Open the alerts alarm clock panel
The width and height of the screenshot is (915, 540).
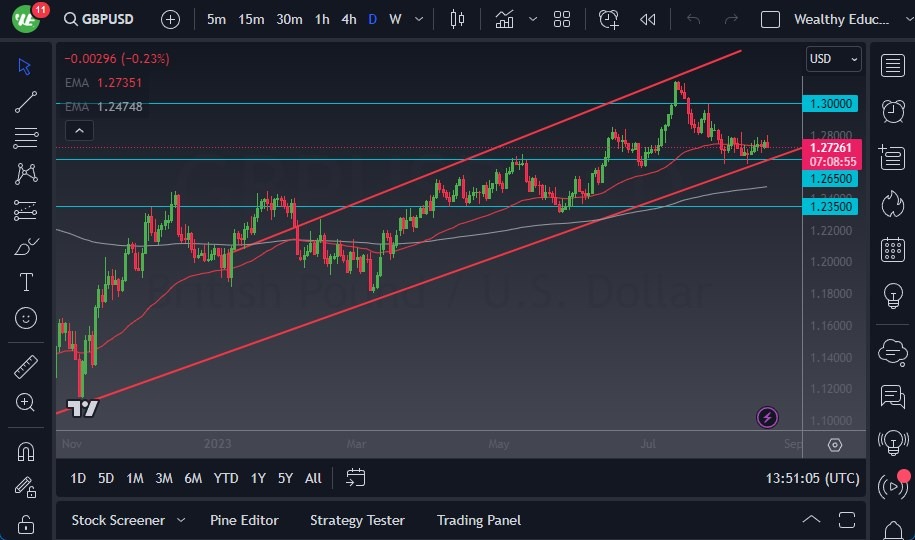coord(893,111)
